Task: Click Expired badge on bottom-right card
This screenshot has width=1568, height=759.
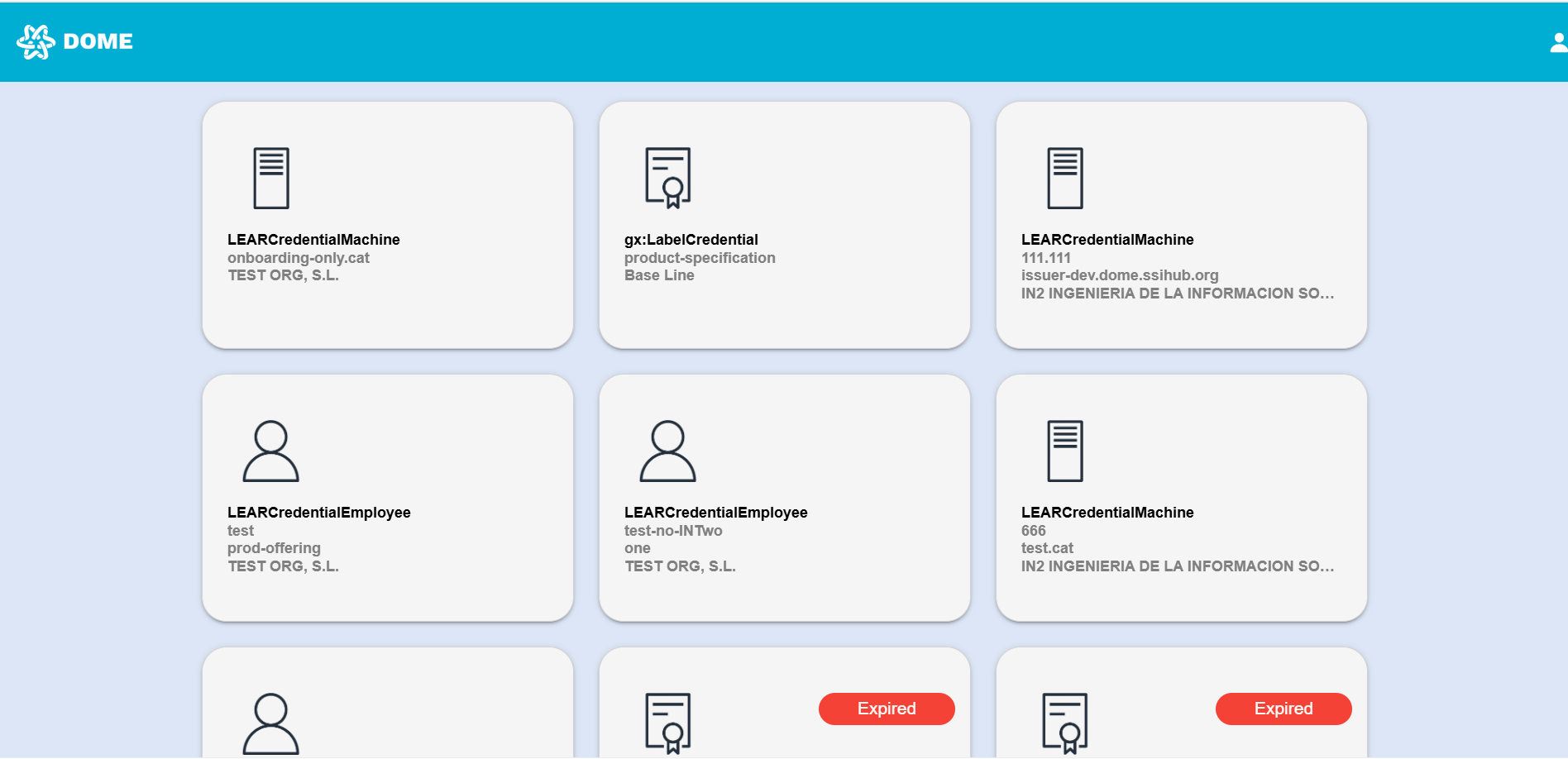Action: click(x=1283, y=709)
